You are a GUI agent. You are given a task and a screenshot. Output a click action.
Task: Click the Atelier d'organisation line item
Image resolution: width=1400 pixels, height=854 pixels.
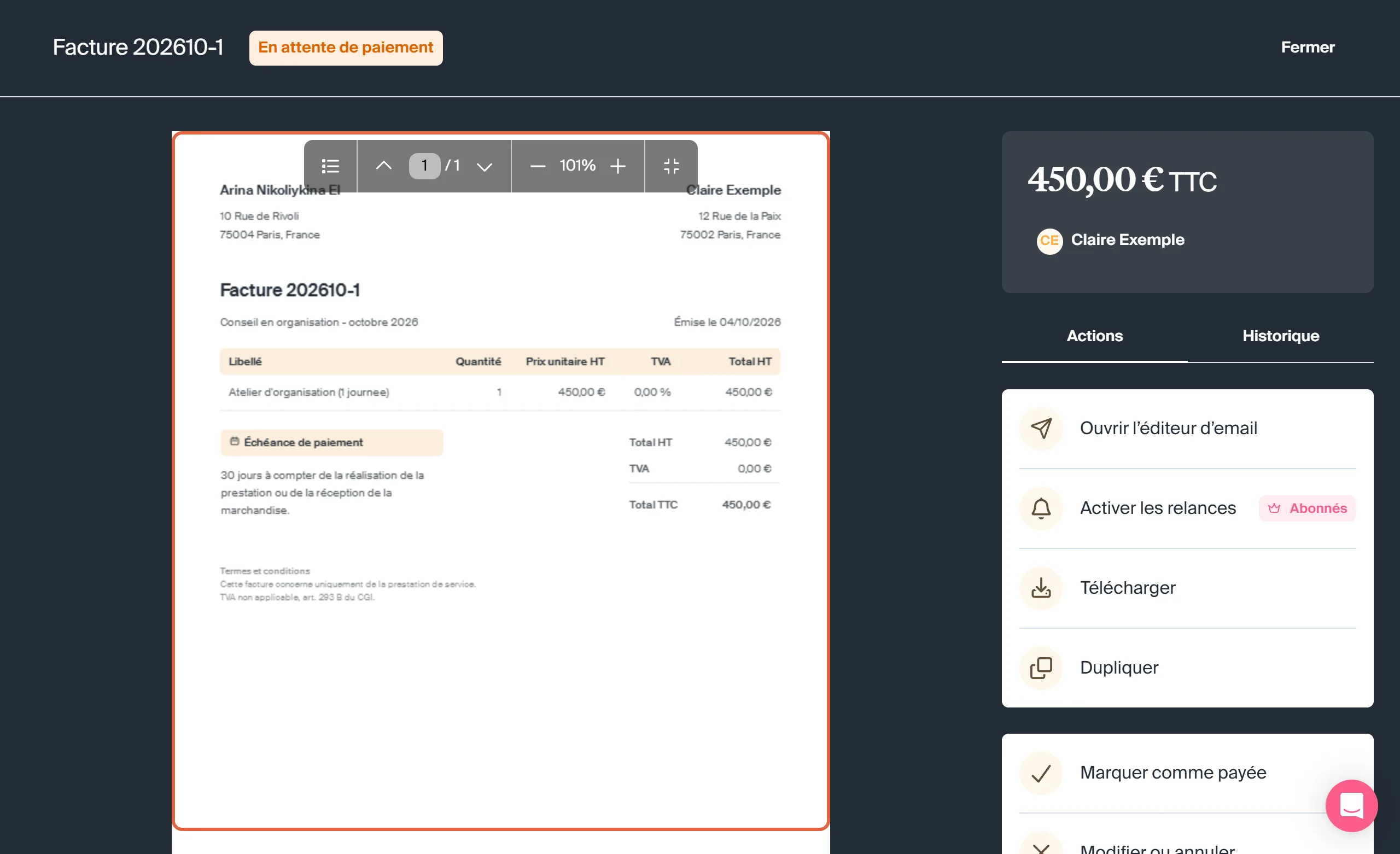[308, 392]
